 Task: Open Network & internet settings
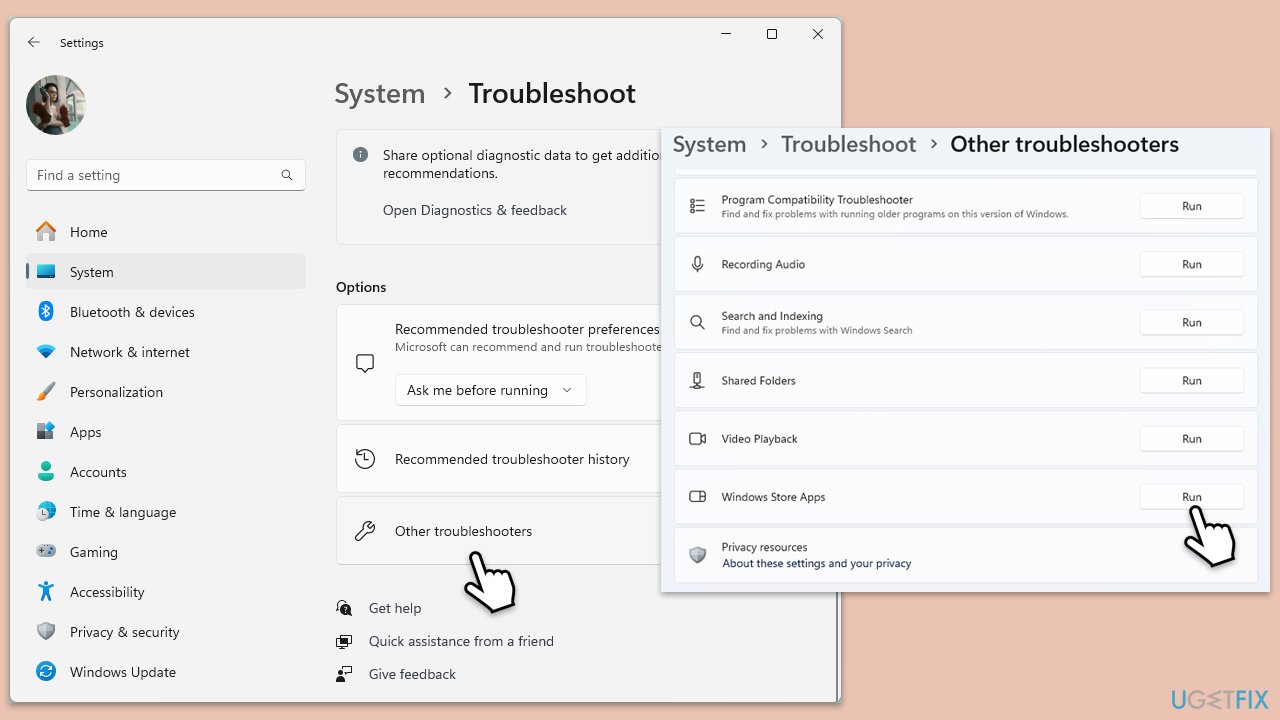[129, 352]
